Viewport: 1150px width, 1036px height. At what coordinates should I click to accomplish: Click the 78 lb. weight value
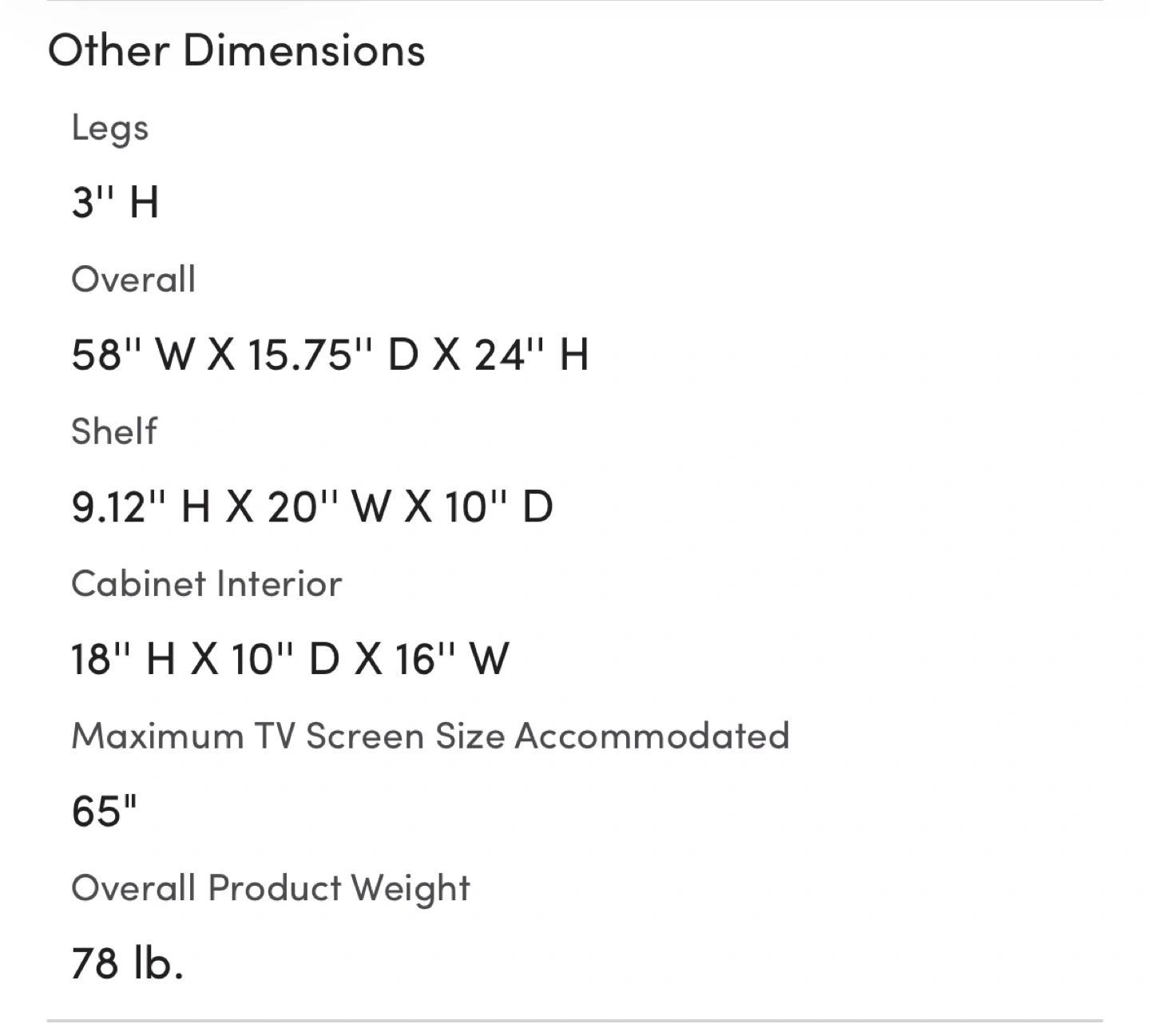click(x=127, y=963)
